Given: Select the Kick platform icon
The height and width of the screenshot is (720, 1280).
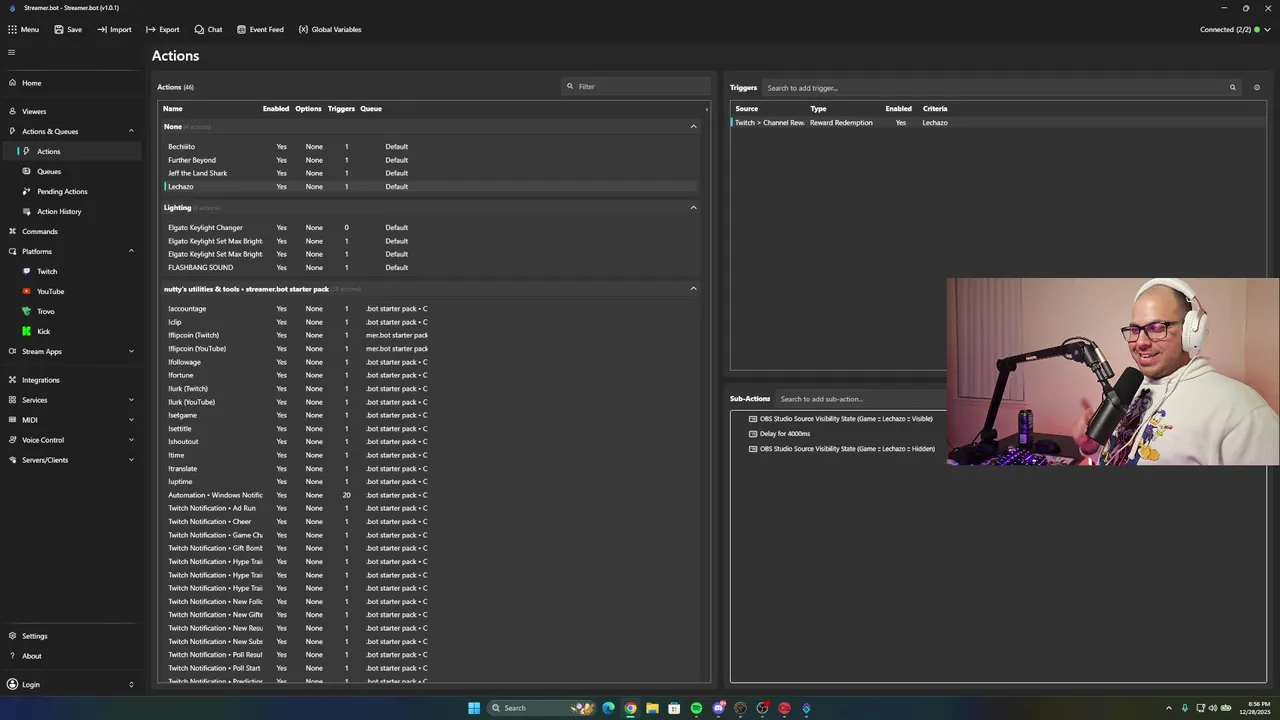Looking at the screenshot, I should (27, 331).
